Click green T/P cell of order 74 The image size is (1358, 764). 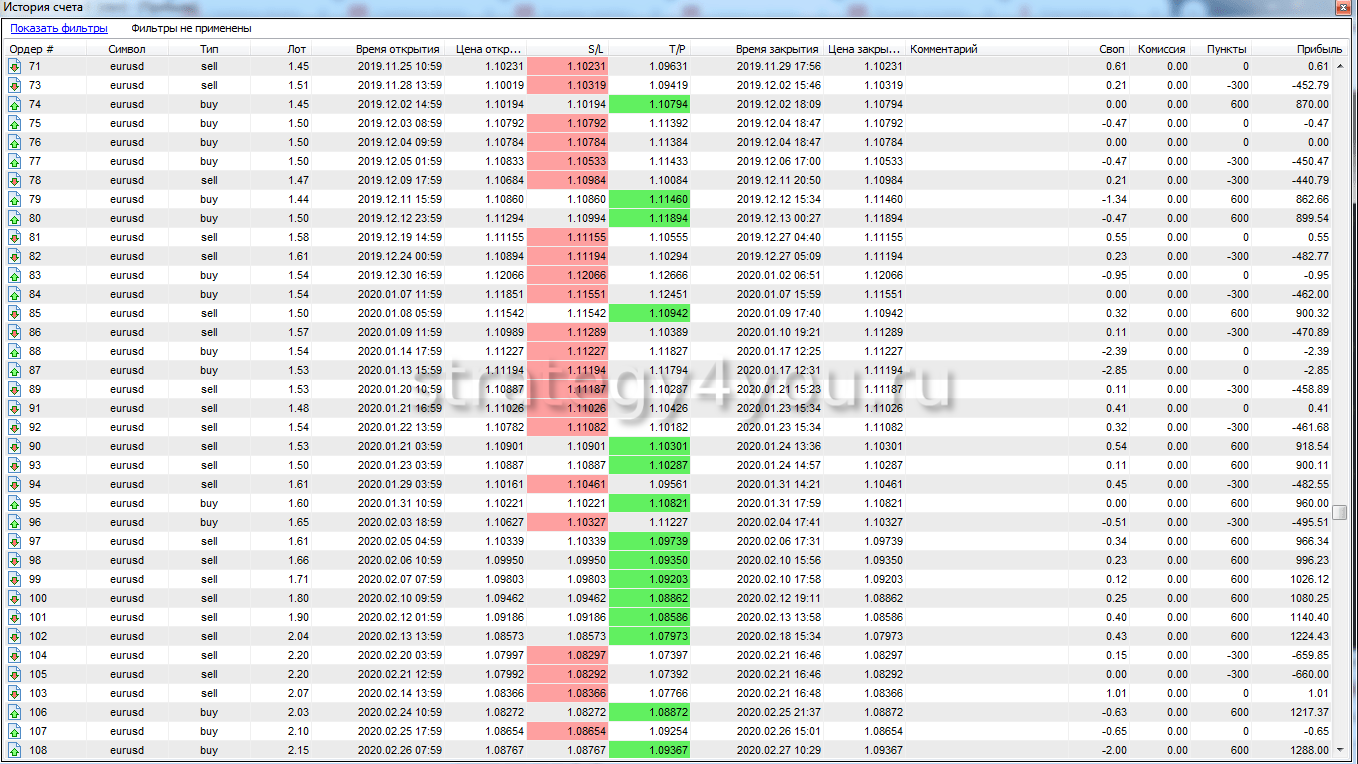(x=649, y=105)
